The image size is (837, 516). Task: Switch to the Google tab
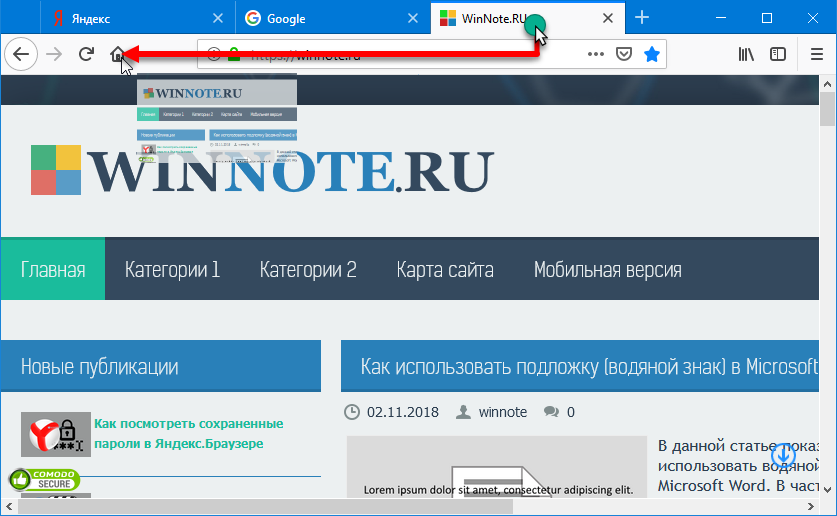pyautogui.click(x=320, y=19)
